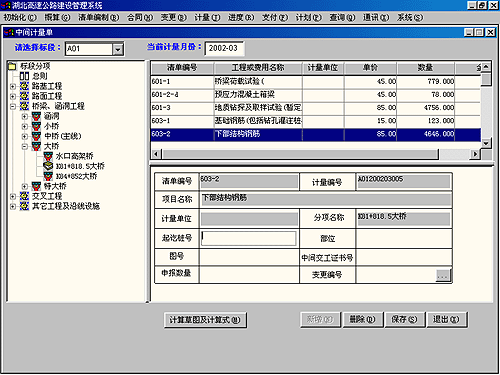Click the red icon beside 大桥
Viewport: 500px width, 375px height.
pyautogui.click(x=36, y=146)
